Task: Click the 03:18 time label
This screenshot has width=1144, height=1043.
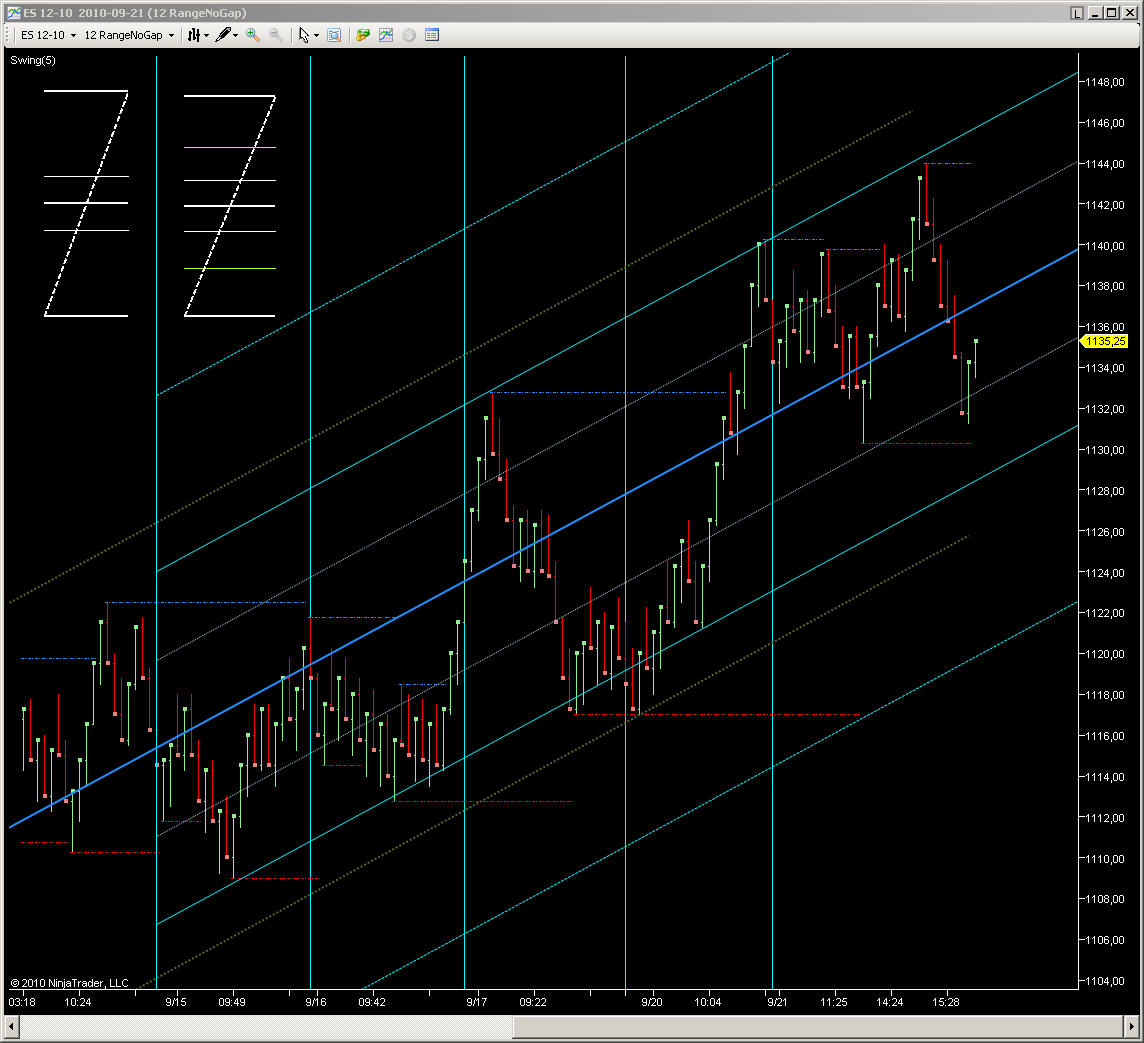Action: click(22, 1002)
